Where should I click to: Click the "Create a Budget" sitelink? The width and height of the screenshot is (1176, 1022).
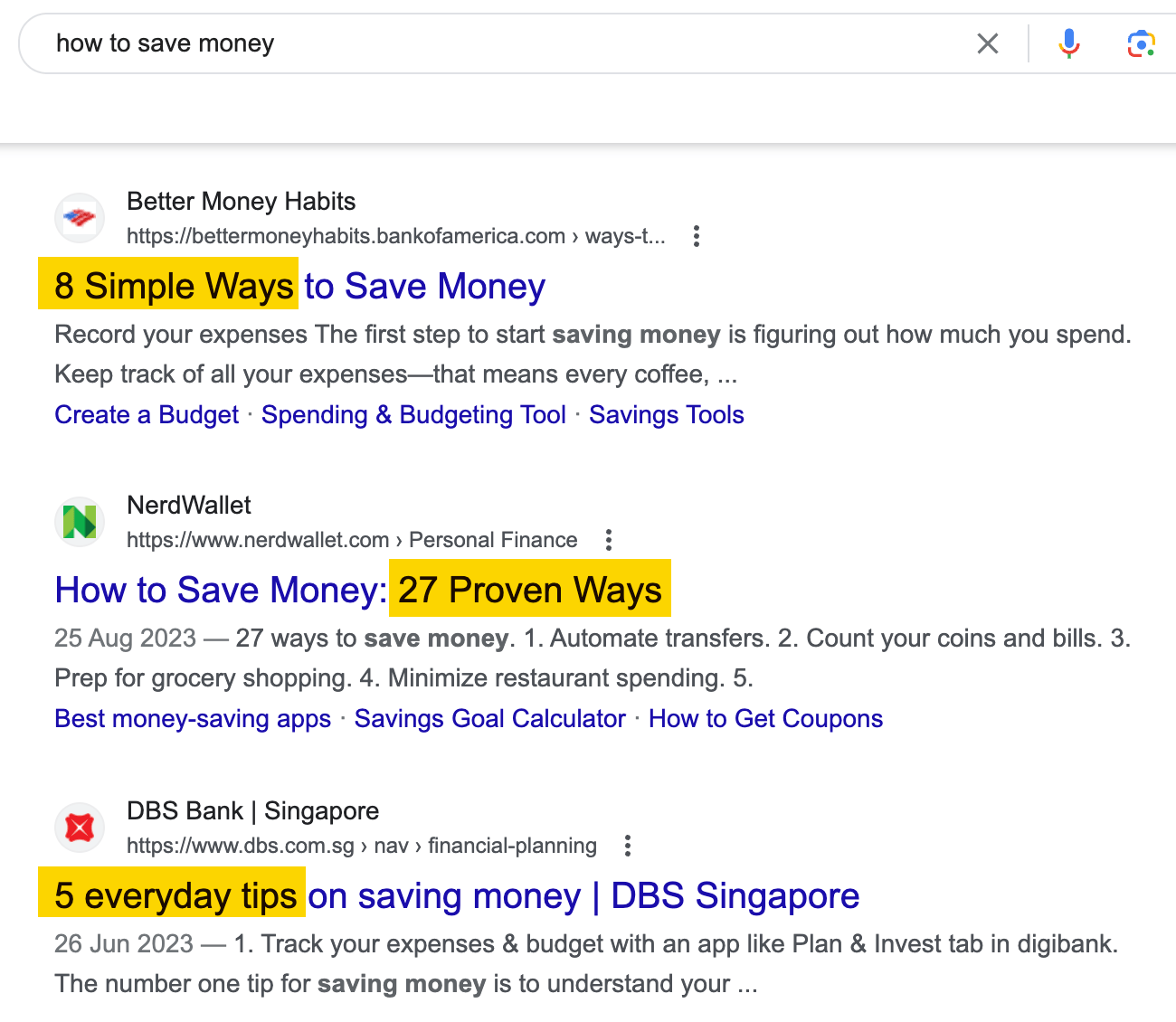(146, 414)
